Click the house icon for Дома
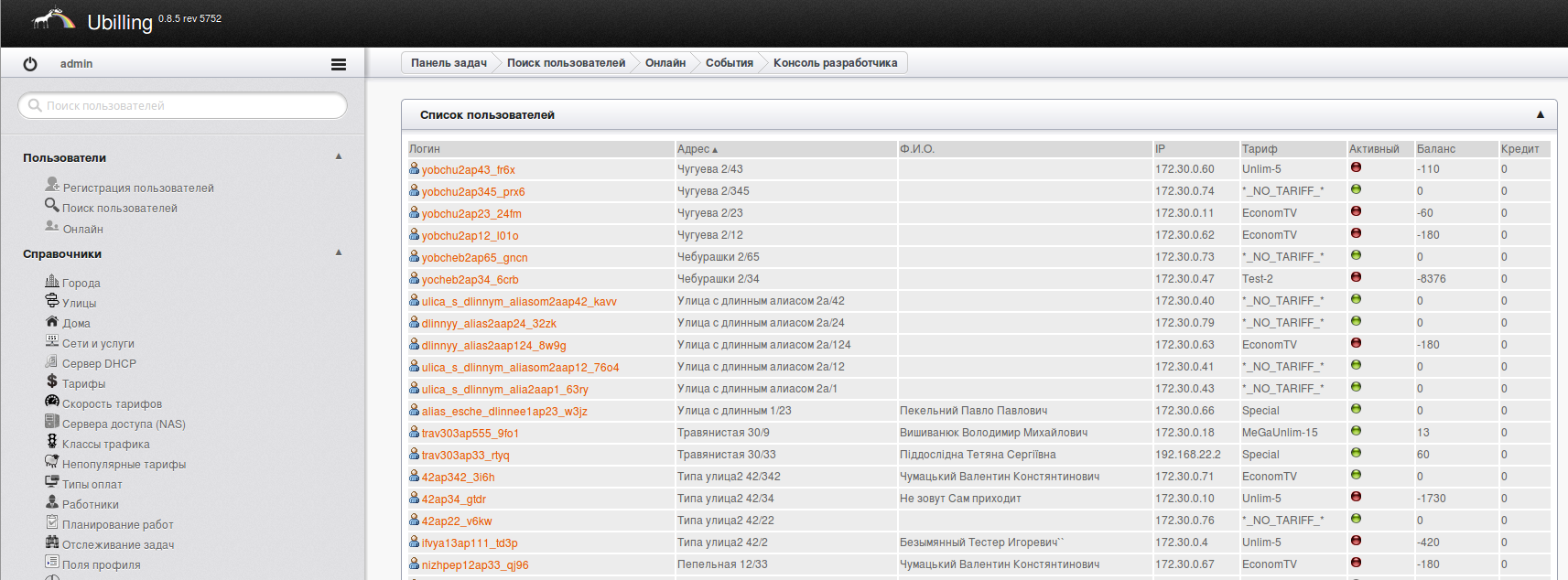This screenshot has height=580, width=1568. (52, 321)
